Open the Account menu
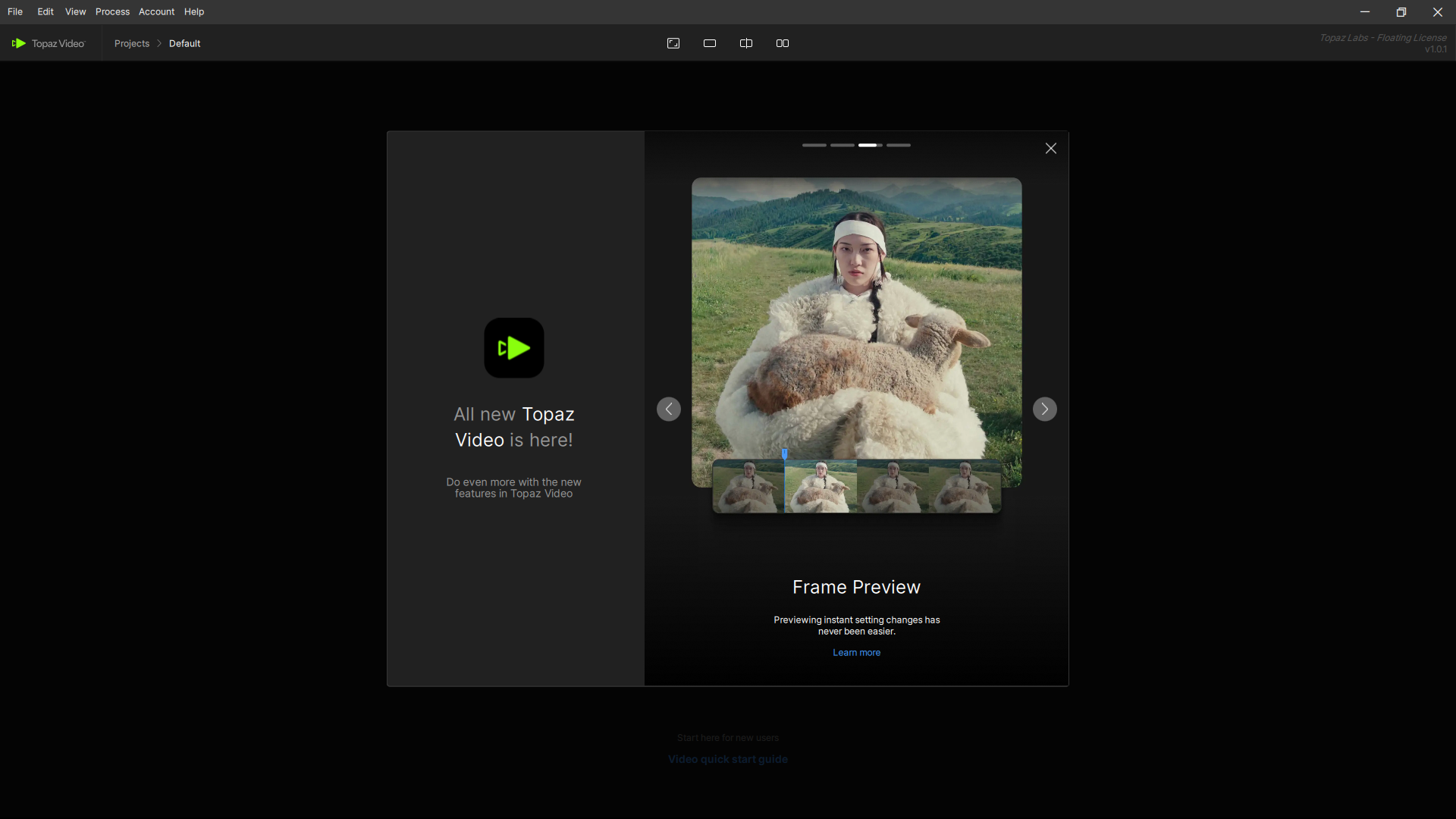 point(156,11)
